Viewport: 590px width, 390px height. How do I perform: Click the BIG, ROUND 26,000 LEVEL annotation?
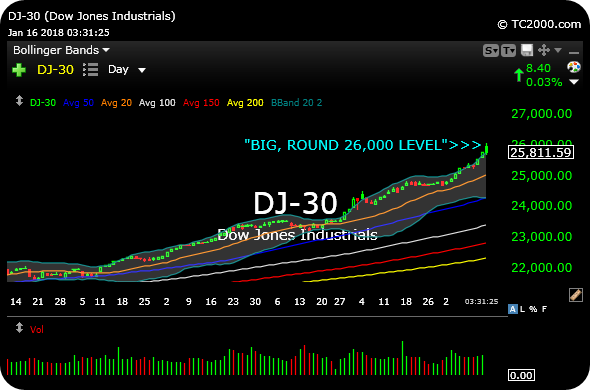(x=363, y=145)
